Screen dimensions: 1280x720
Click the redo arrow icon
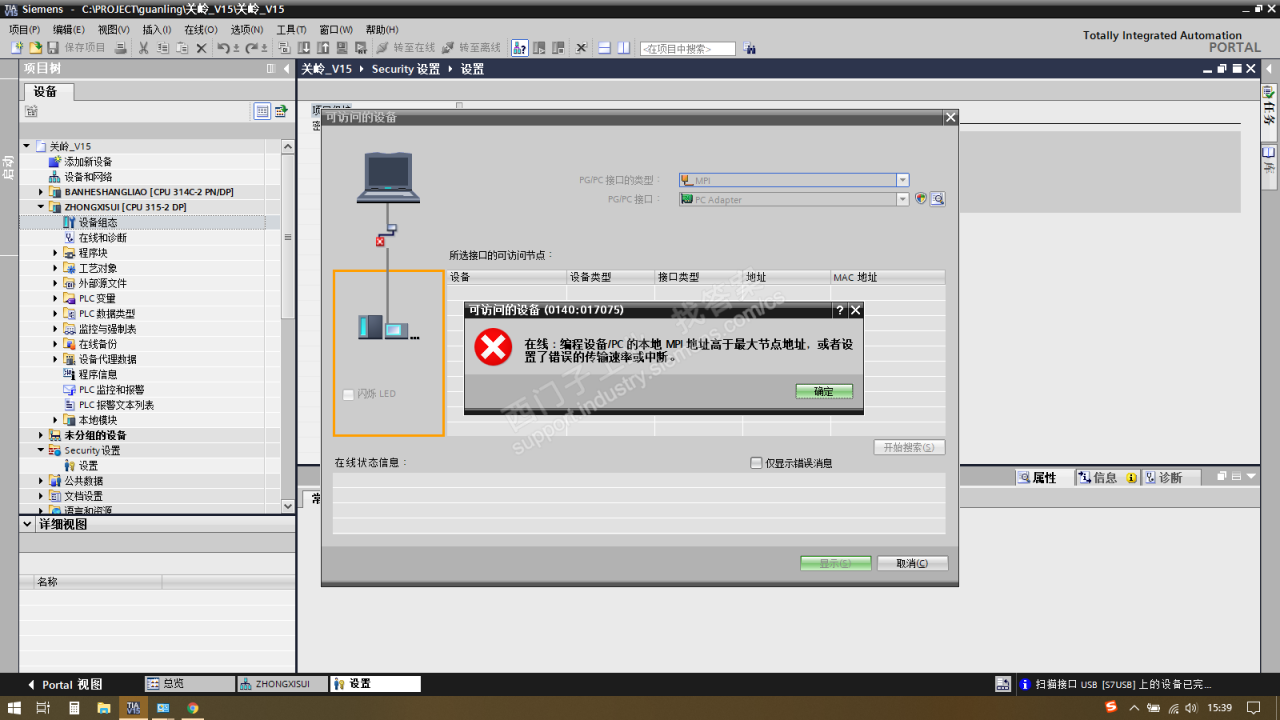tap(251, 48)
